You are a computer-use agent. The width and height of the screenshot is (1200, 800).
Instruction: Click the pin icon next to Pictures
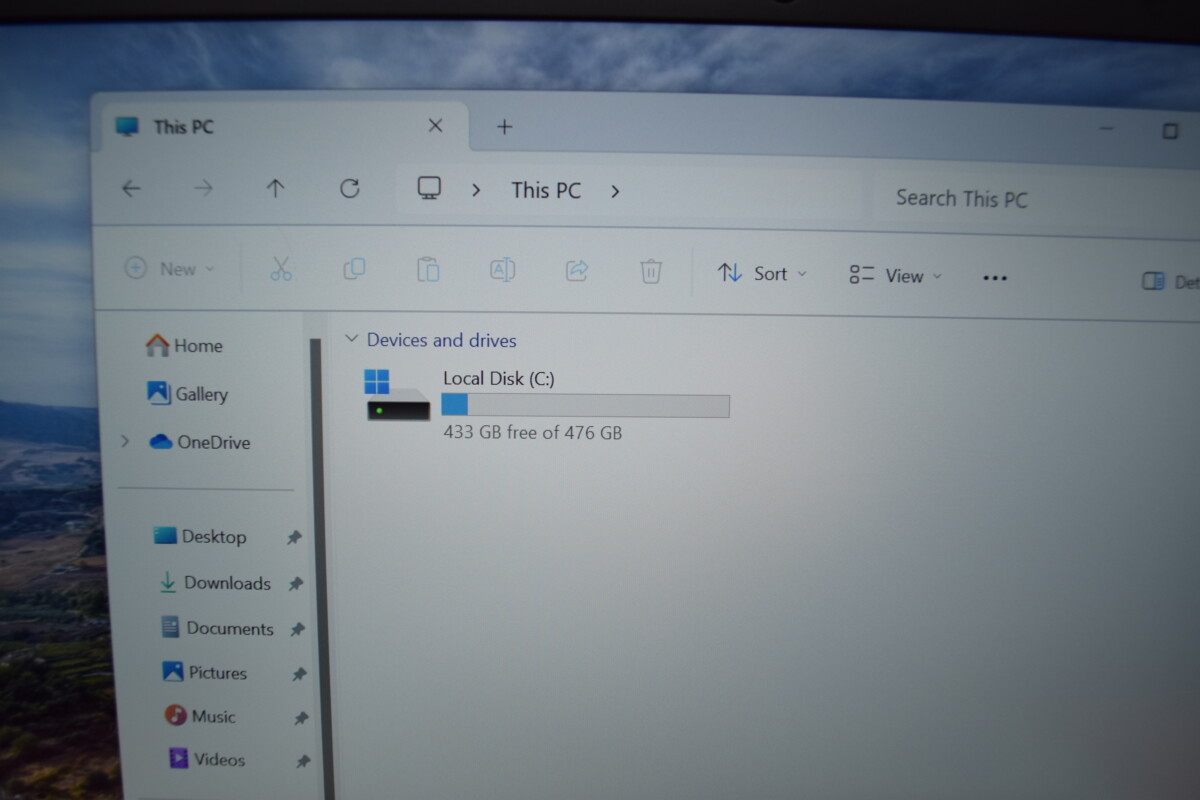(x=299, y=675)
